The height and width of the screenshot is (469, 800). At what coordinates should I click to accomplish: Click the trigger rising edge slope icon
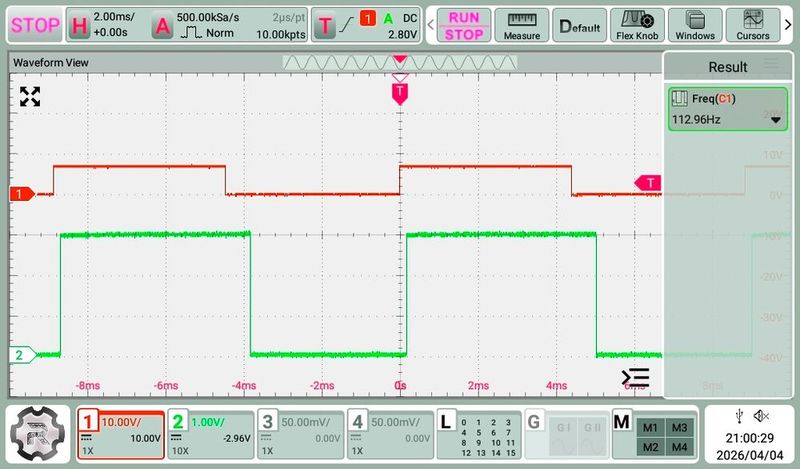click(346, 23)
